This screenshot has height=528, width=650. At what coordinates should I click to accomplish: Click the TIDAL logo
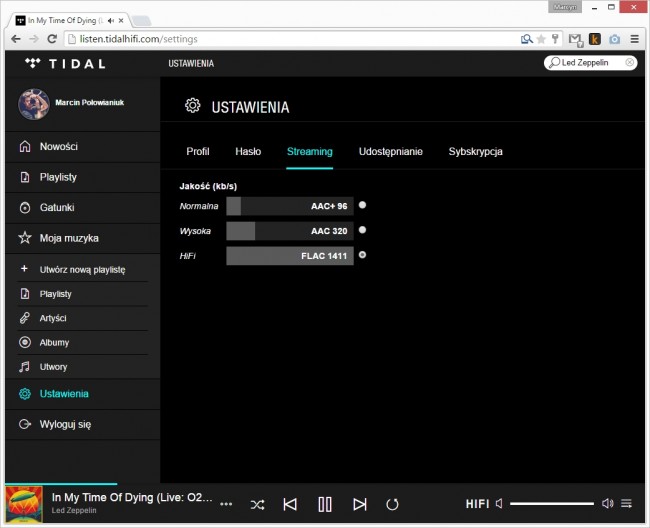65,63
